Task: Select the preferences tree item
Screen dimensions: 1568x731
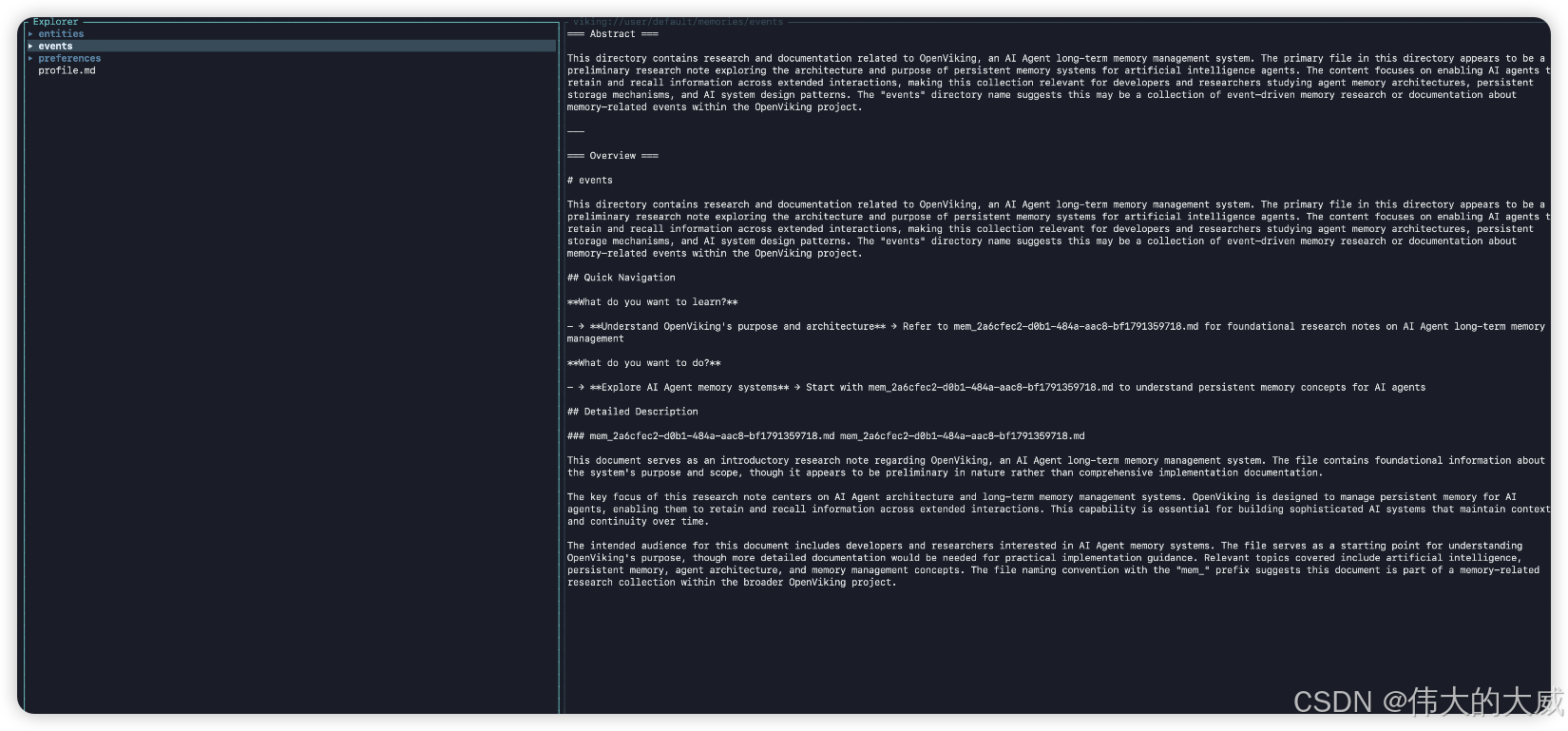Action: 69,59
